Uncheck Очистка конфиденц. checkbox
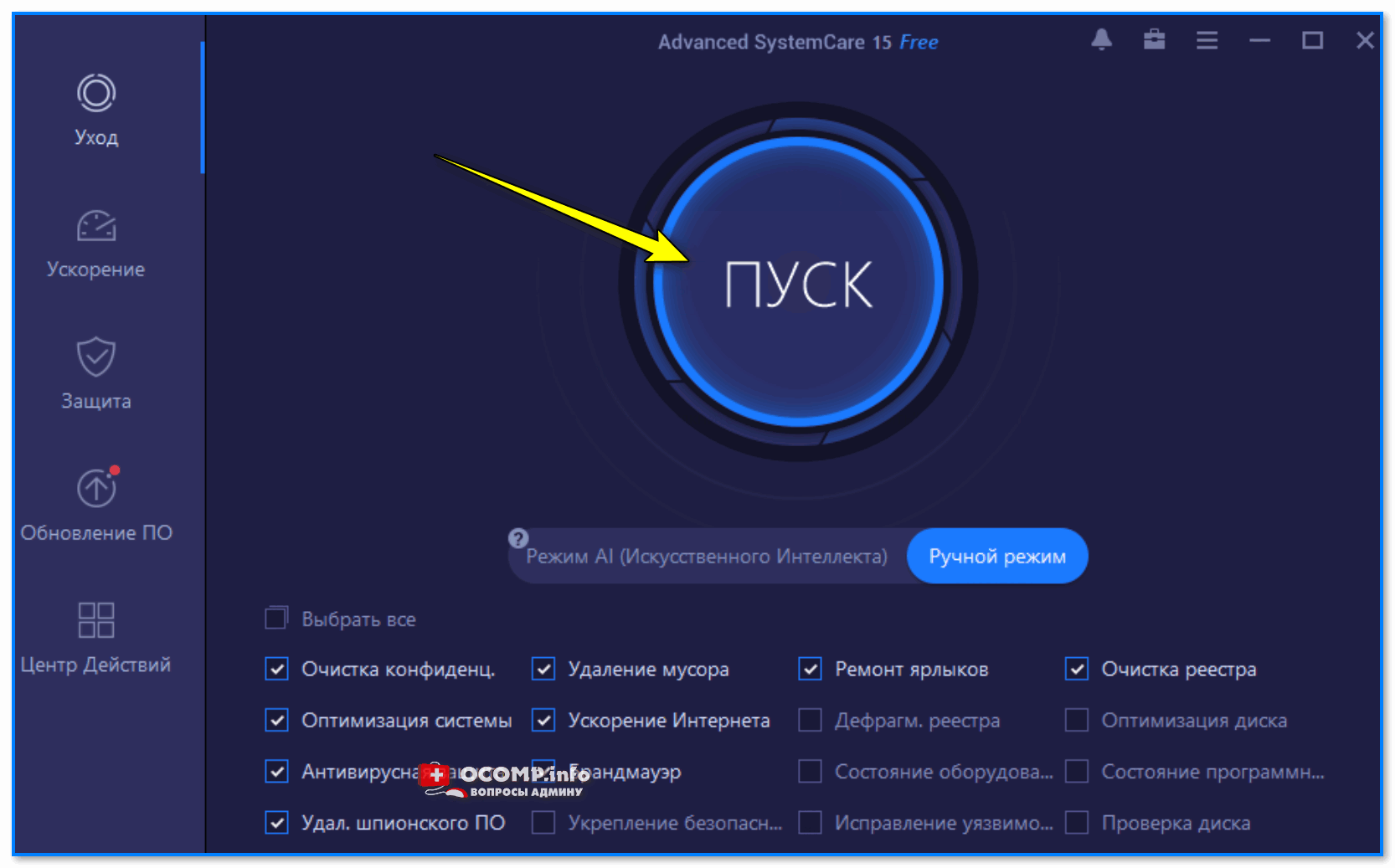This screenshot has height=868, width=1395. click(276, 669)
